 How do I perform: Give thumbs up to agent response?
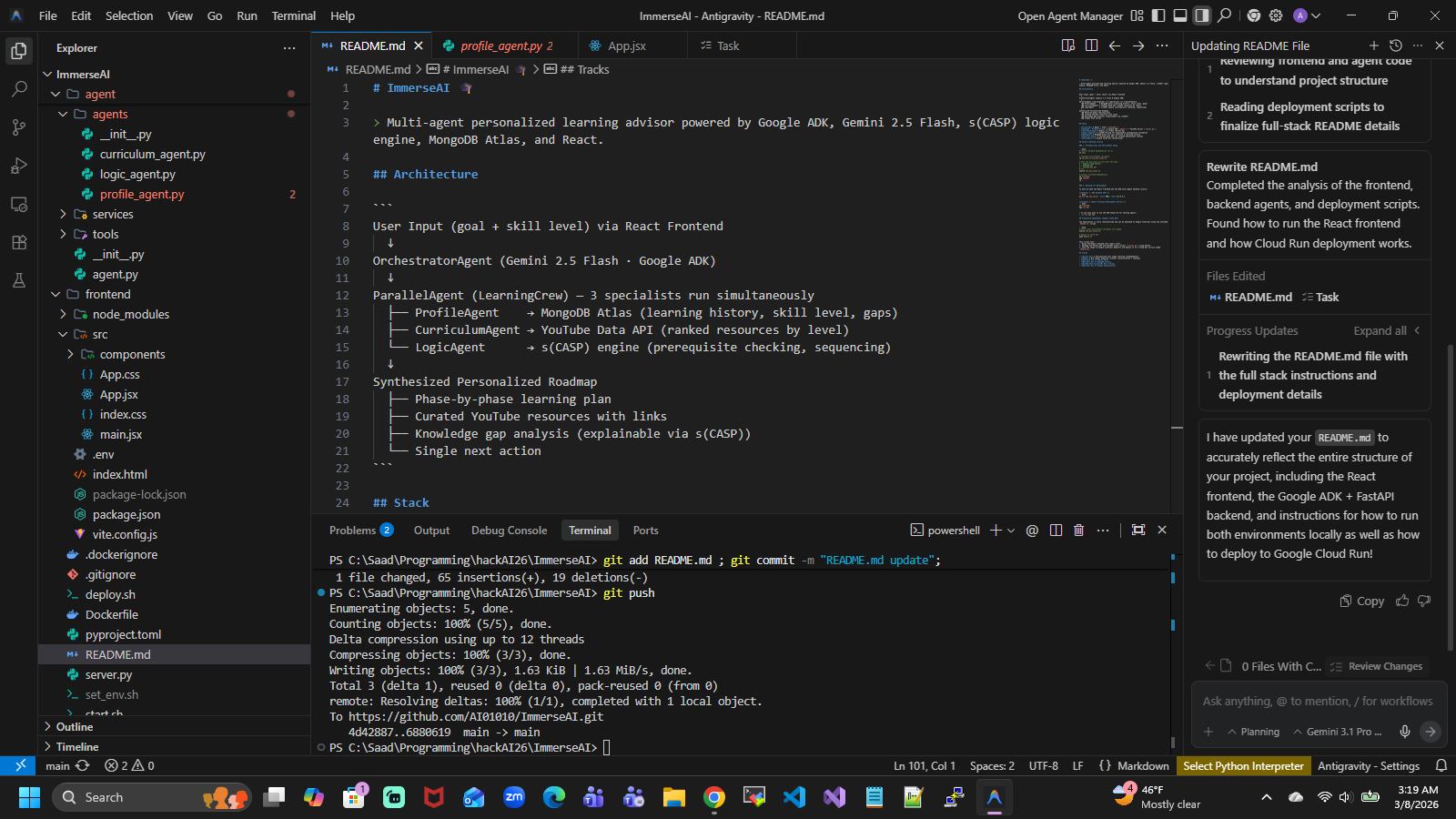point(1402,601)
